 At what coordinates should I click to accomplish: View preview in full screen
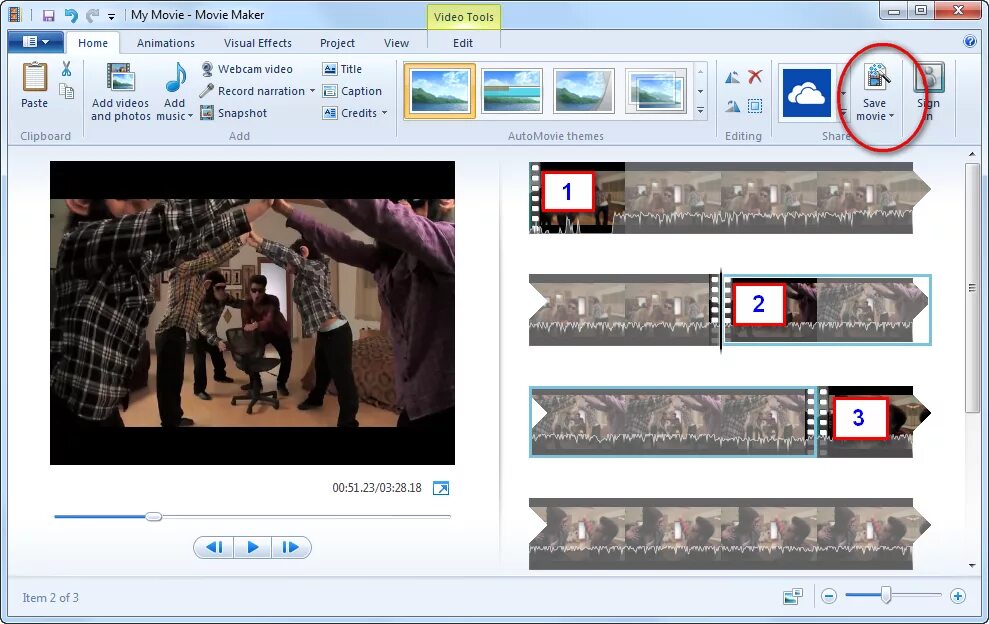click(x=441, y=488)
